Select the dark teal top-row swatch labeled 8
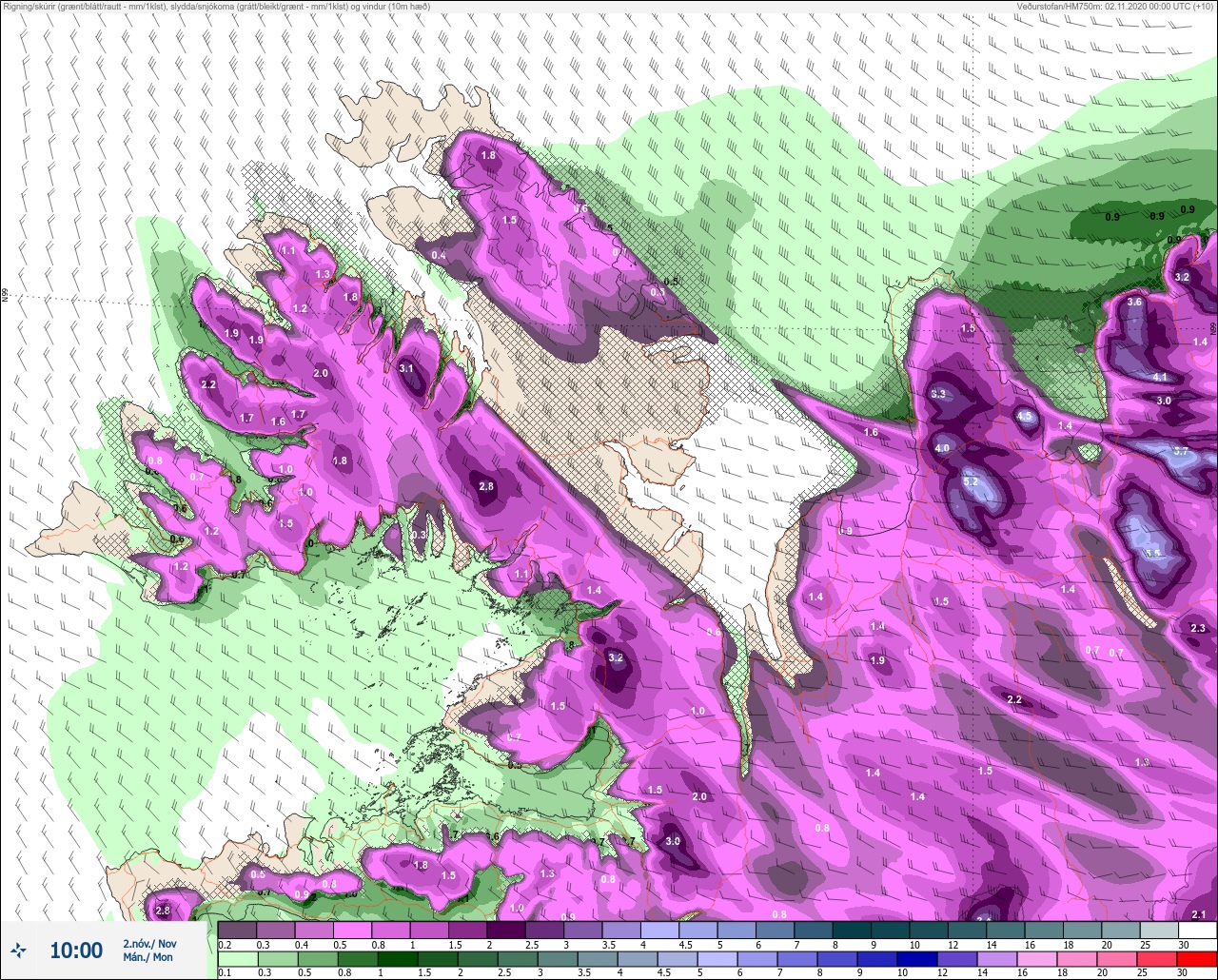This screenshot has height=980, width=1218. tap(852, 931)
